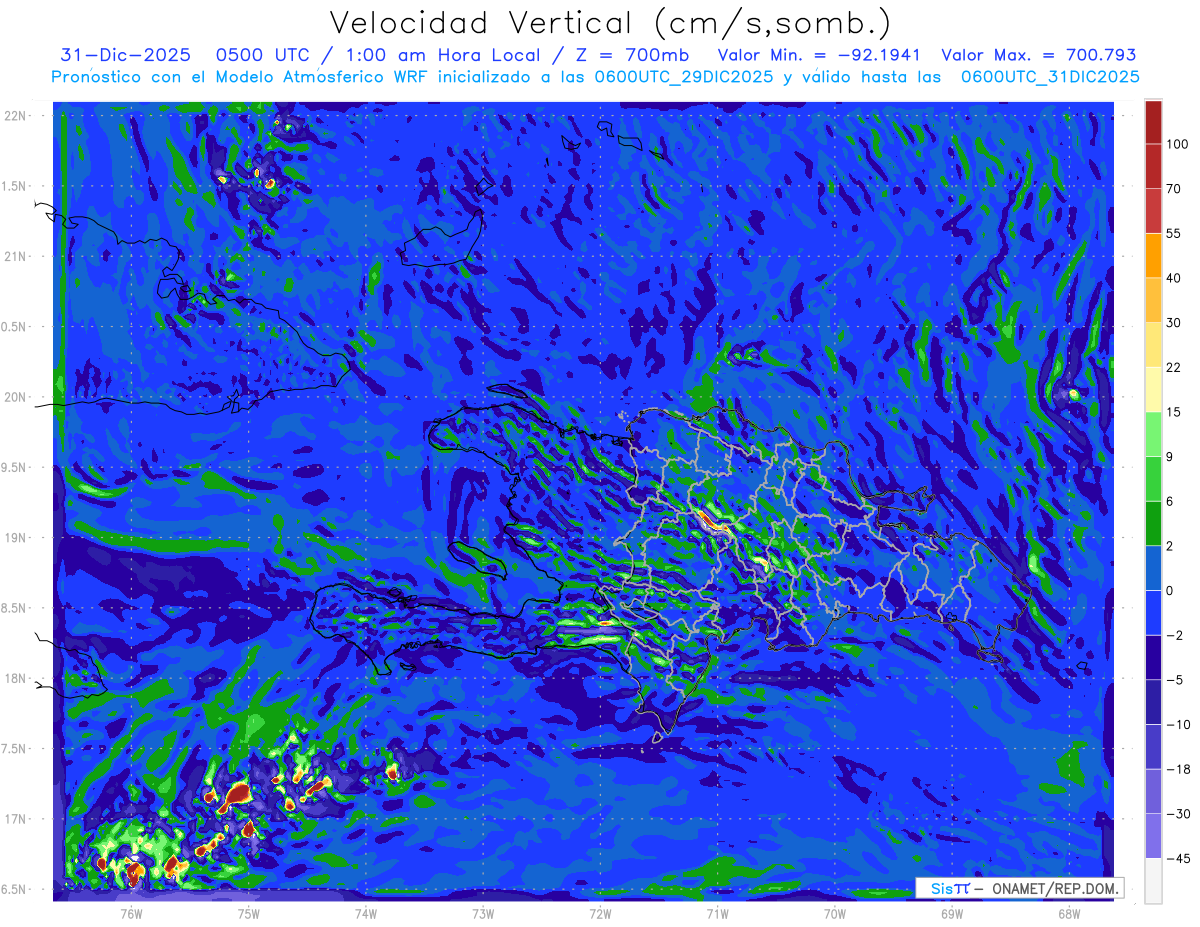Select the red swatch between 100 and 70
This screenshot has height=927, width=1200.
coord(1153,166)
